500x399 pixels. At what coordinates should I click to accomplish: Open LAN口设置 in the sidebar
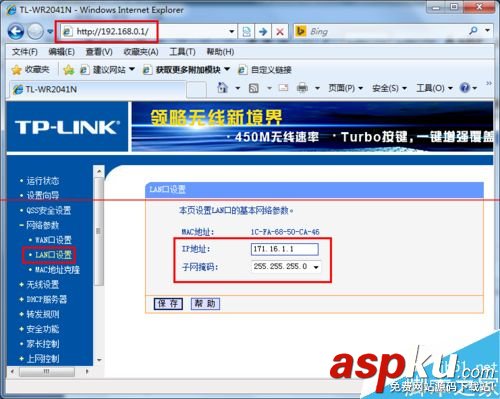tap(53, 255)
